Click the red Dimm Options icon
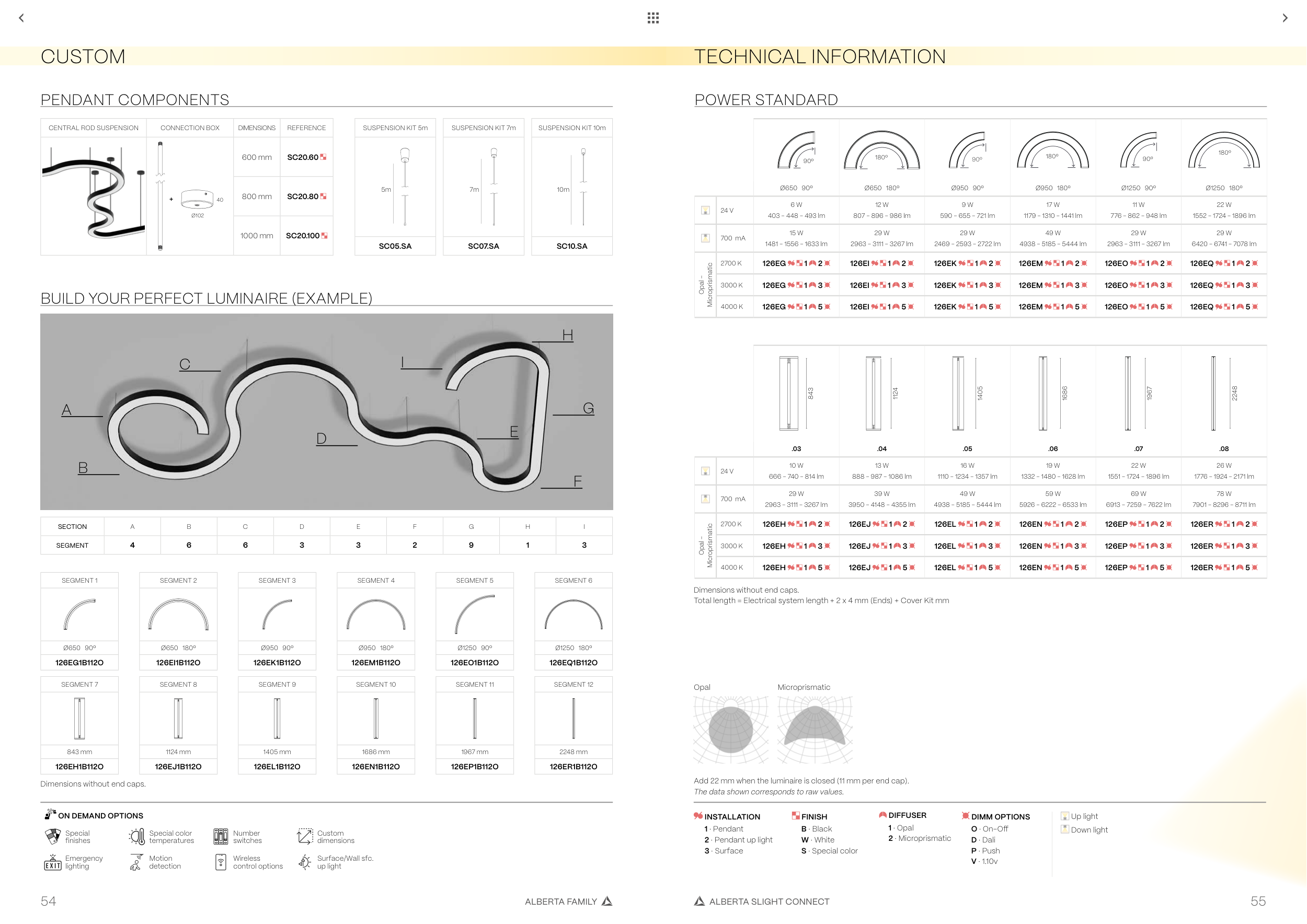Viewport: 1307px width, 924px height. 966,816
